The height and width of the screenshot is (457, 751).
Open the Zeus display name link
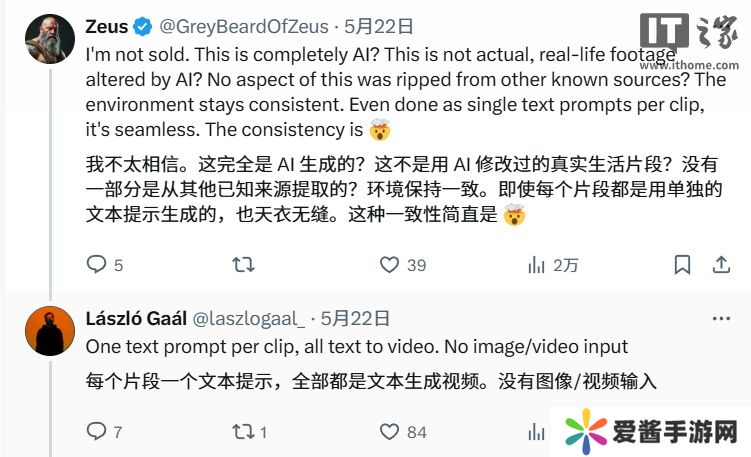pyautogui.click(x=107, y=26)
